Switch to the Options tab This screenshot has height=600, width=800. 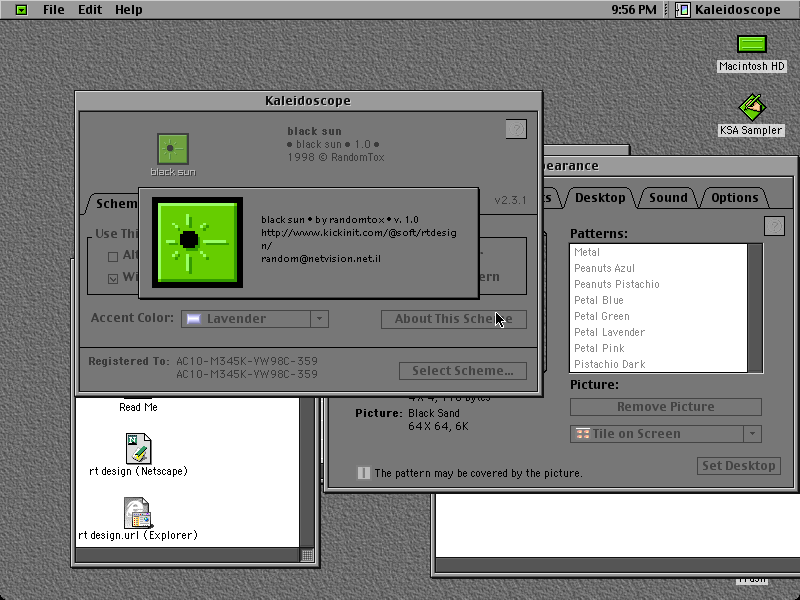pos(735,198)
